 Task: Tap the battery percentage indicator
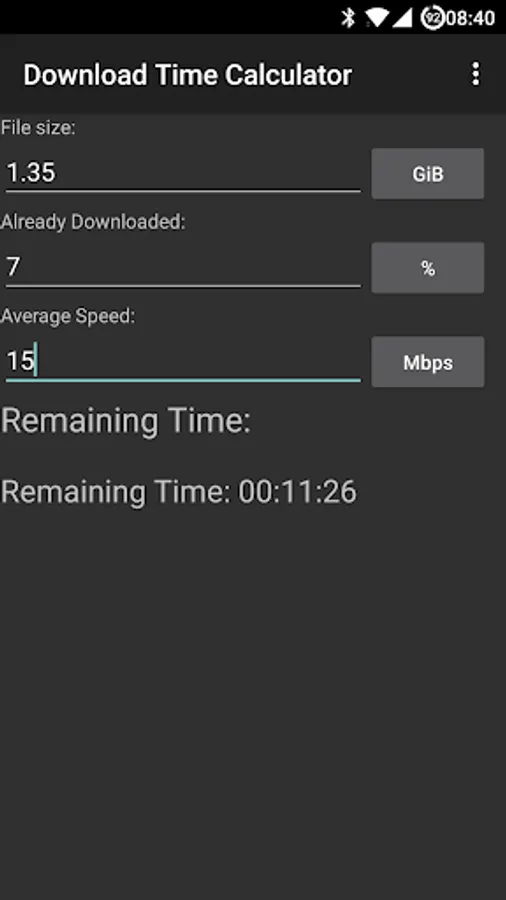pyautogui.click(x=433, y=18)
